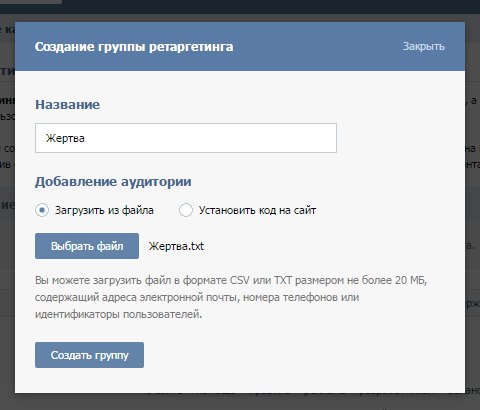This screenshot has height=410, width=480.
Task: Click hint line идентификаторы пользователей
Action: pyautogui.click(x=118, y=314)
